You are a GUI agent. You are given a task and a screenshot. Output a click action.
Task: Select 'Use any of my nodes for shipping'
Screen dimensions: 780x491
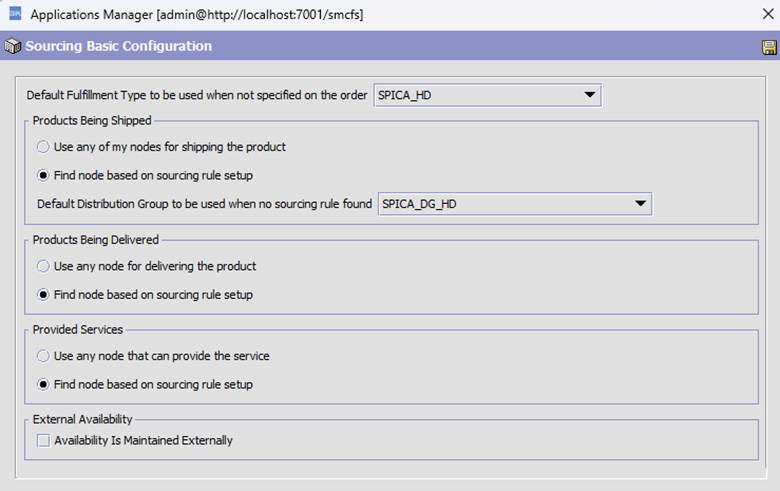pos(43,147)
